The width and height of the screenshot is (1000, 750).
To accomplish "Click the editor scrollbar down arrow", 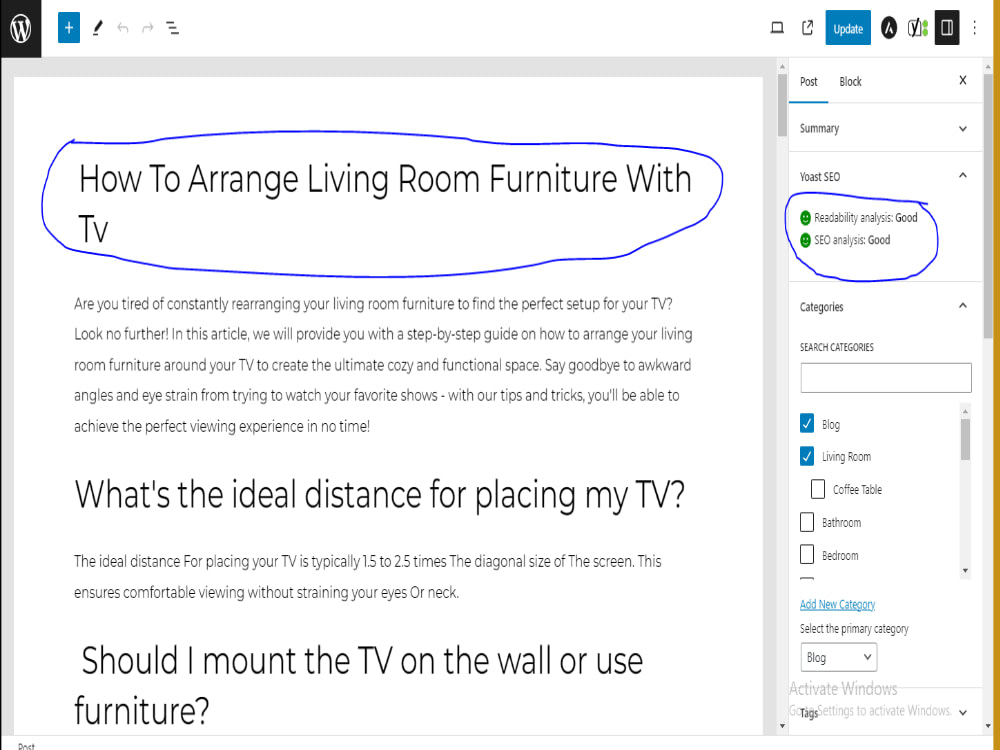I will (x=783, y=726).
